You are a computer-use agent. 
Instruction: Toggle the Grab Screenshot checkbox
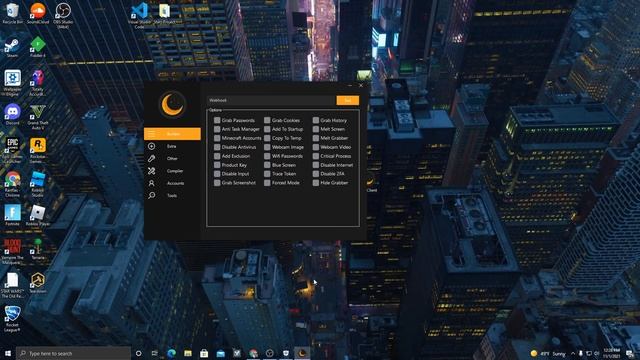click(x=217, y=183)
